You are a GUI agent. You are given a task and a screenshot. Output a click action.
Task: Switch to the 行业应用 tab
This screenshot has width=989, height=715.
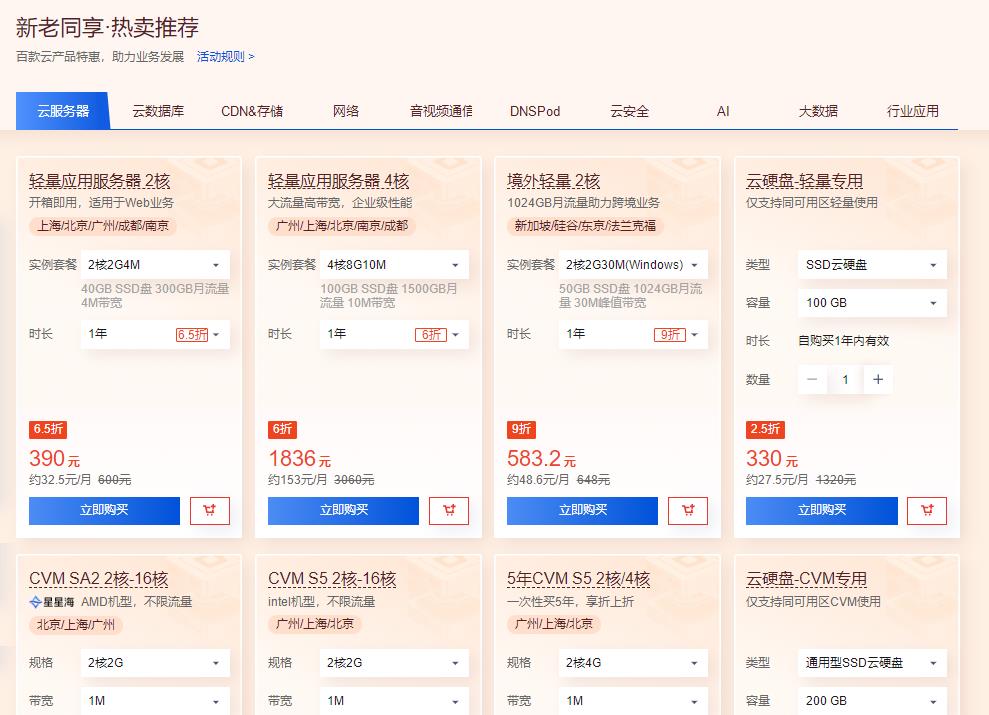[x=912, y=111]
